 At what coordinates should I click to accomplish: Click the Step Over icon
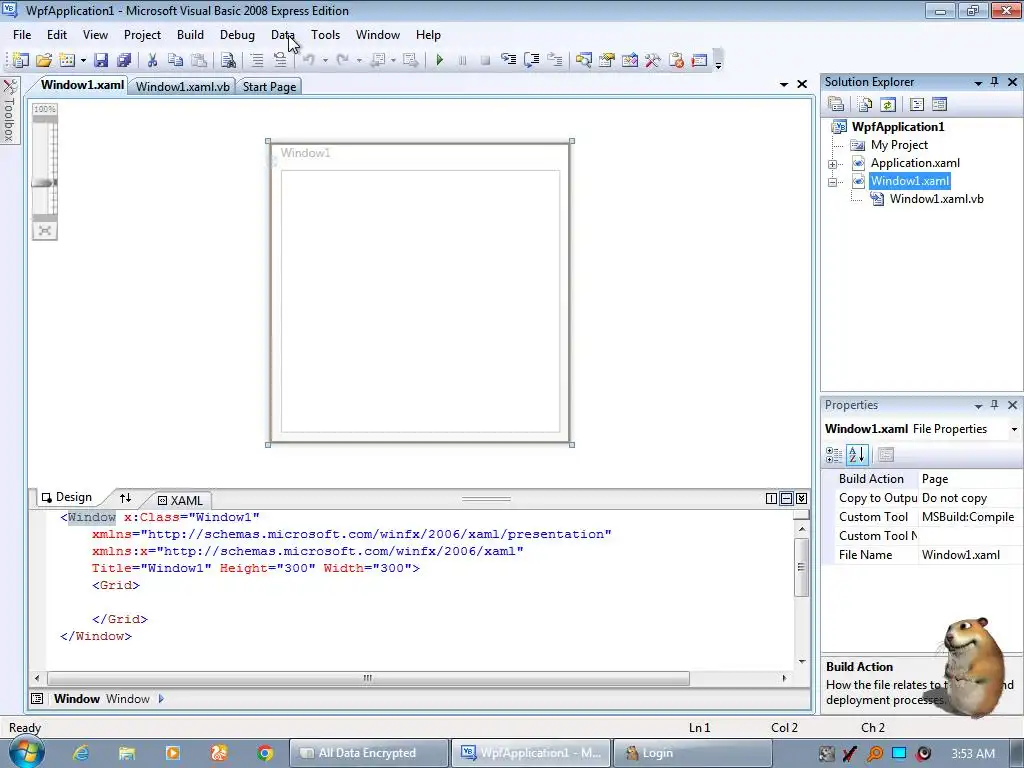pos(532,61)
